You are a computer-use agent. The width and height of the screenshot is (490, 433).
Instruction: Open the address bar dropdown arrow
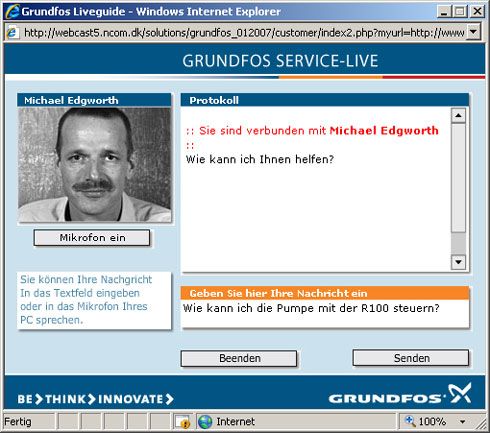click(473, 32)
